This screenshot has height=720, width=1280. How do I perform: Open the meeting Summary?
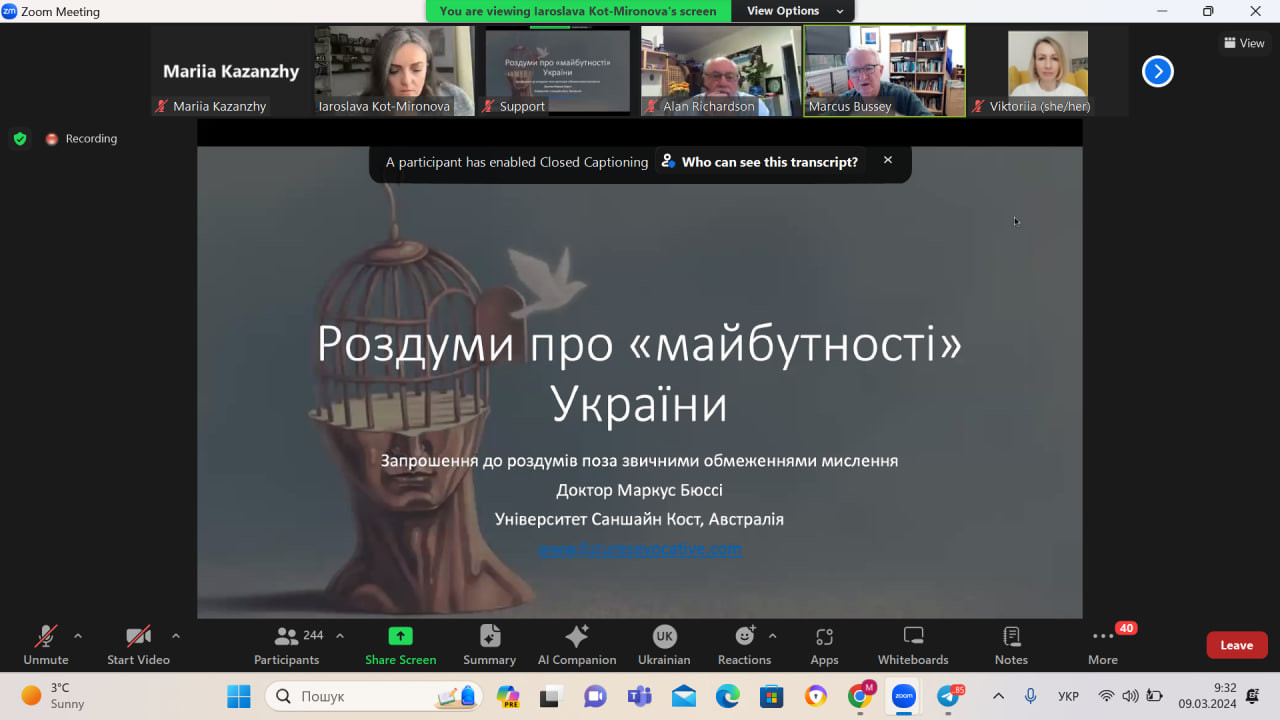point(489,645)
